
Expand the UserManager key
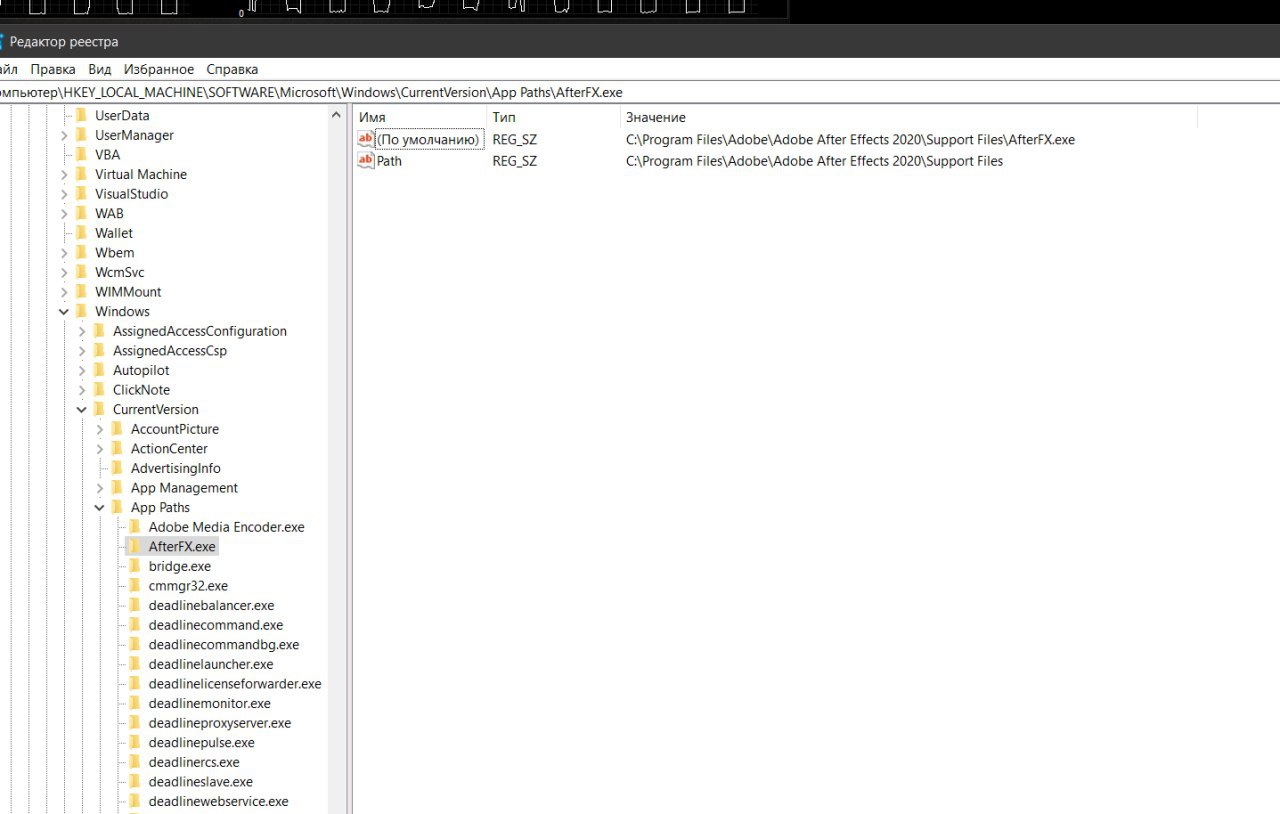[65, 135]
